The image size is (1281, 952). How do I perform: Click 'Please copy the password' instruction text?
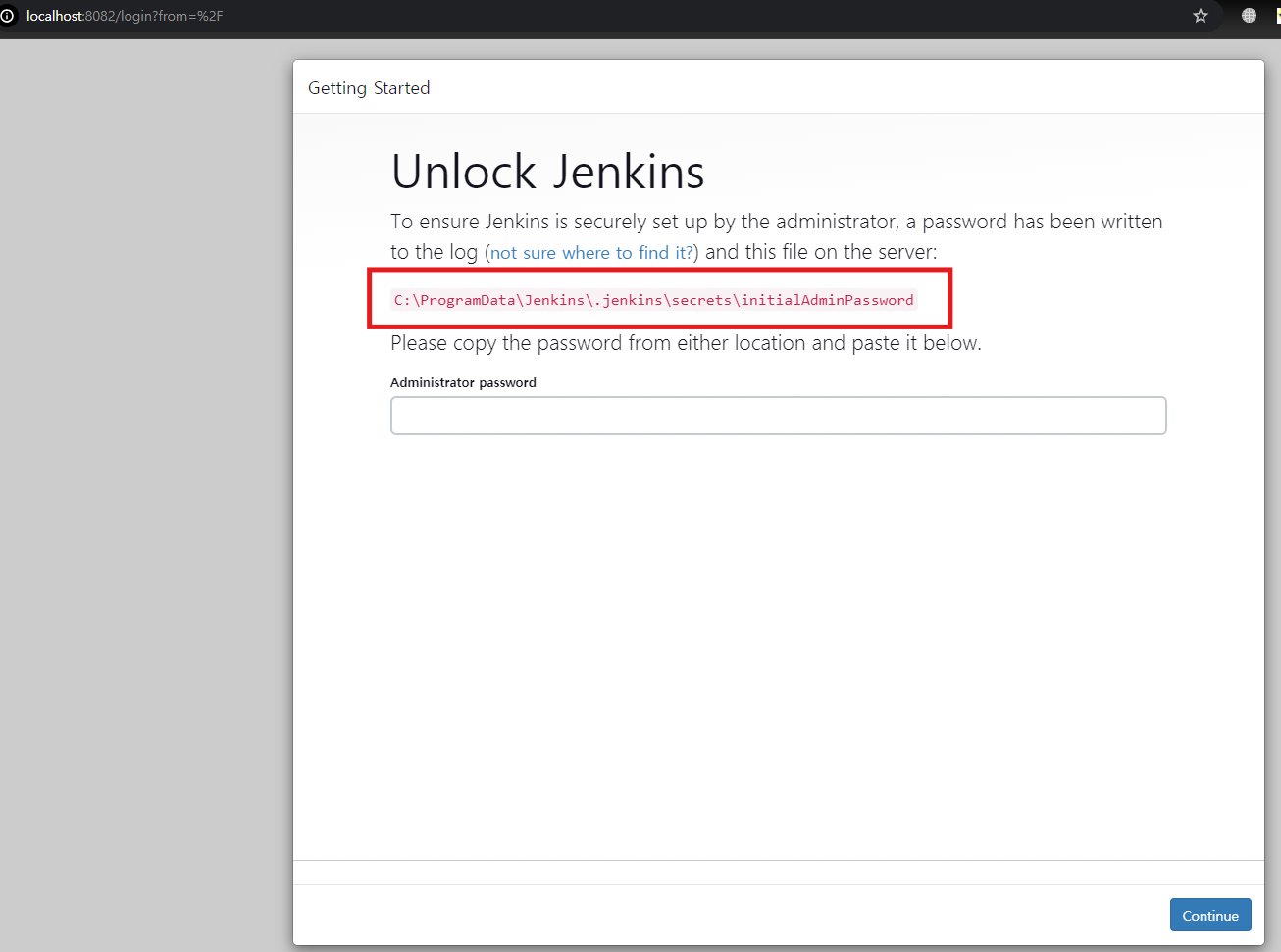click(x=686, y=343)
